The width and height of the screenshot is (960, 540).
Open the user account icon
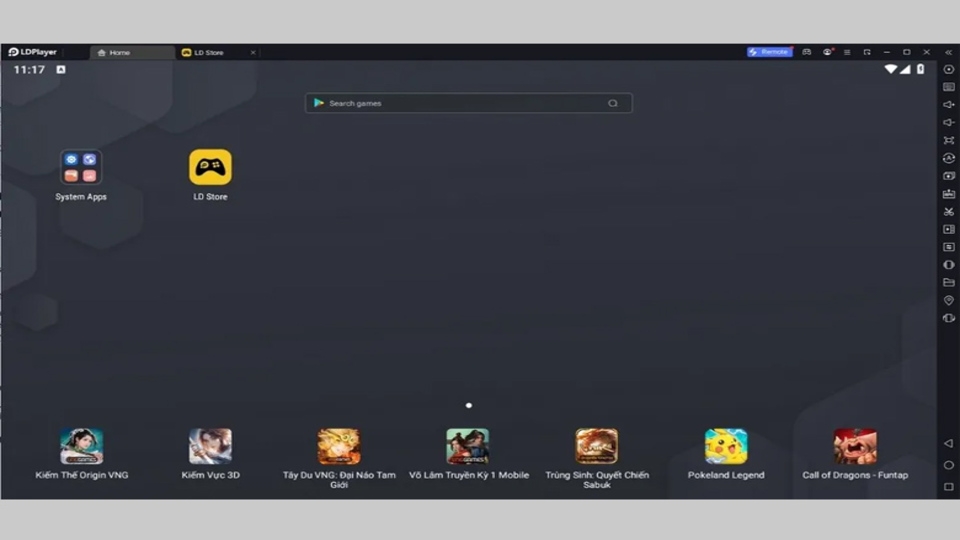tap(827, 52)
